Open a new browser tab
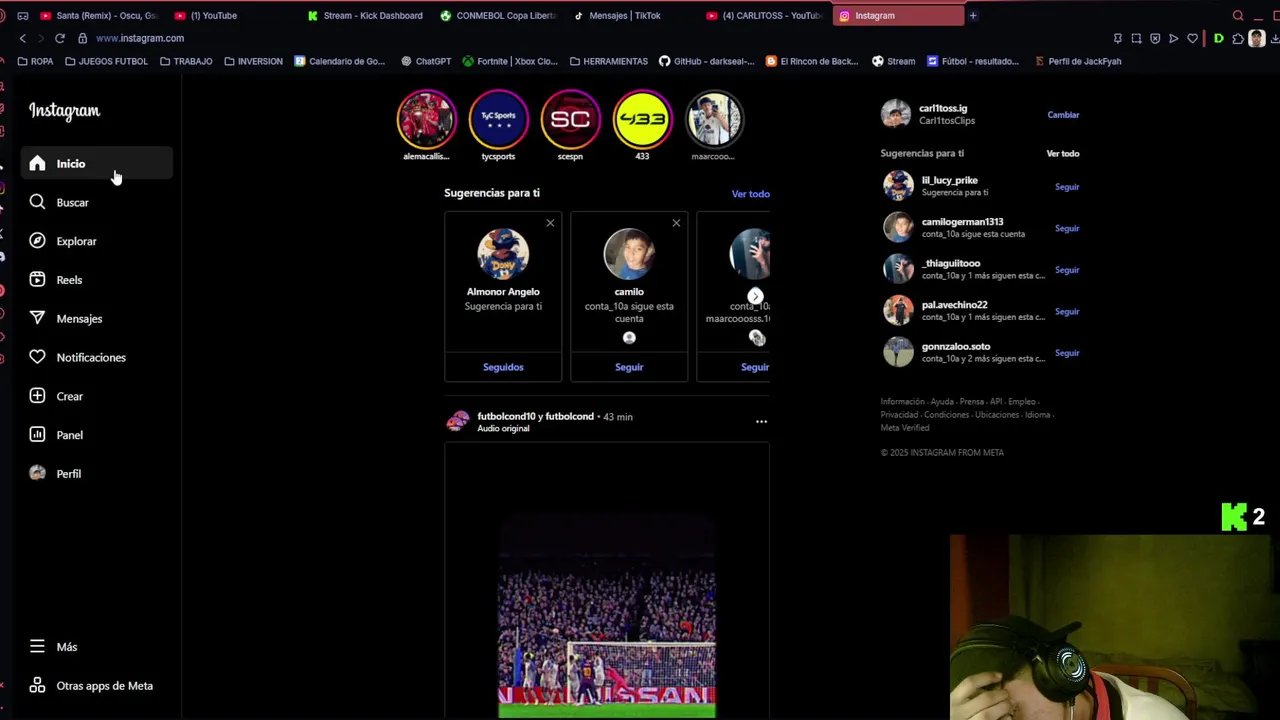The width and height of the screenshot is (1280, 720). tap(972, 16)
